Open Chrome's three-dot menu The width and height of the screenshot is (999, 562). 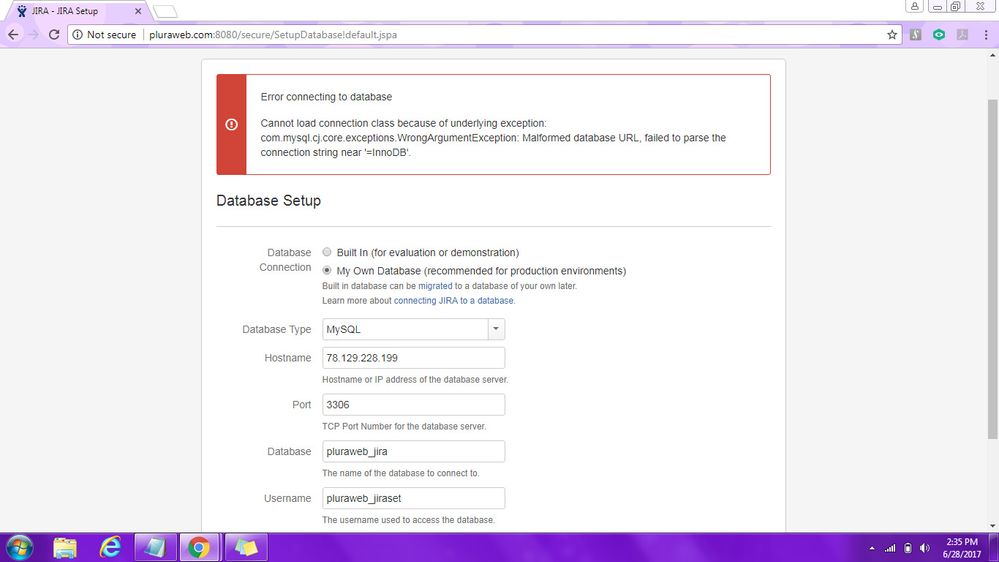click(986, 34)
